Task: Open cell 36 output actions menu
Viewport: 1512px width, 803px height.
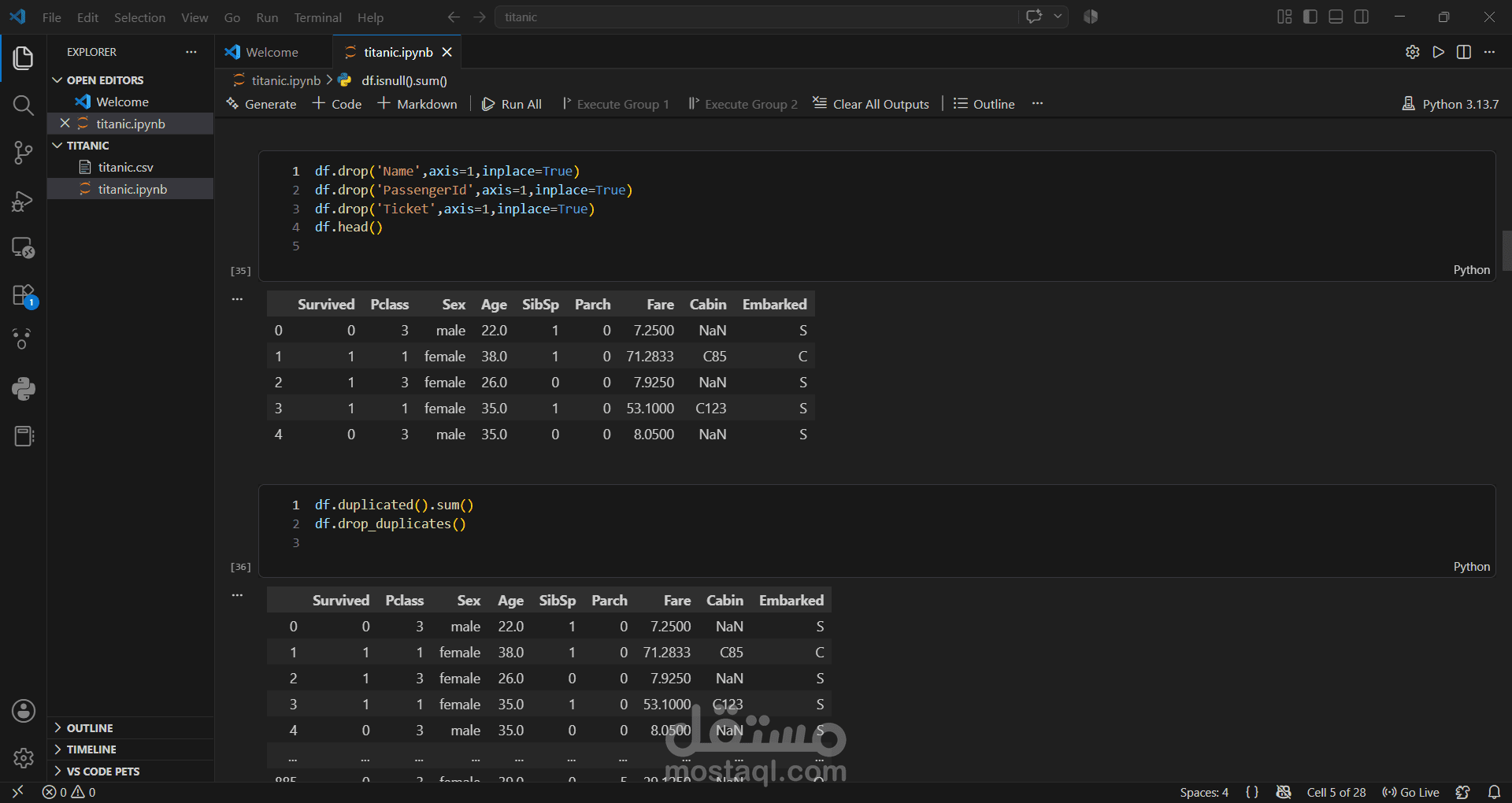Action: click(237, 595)
